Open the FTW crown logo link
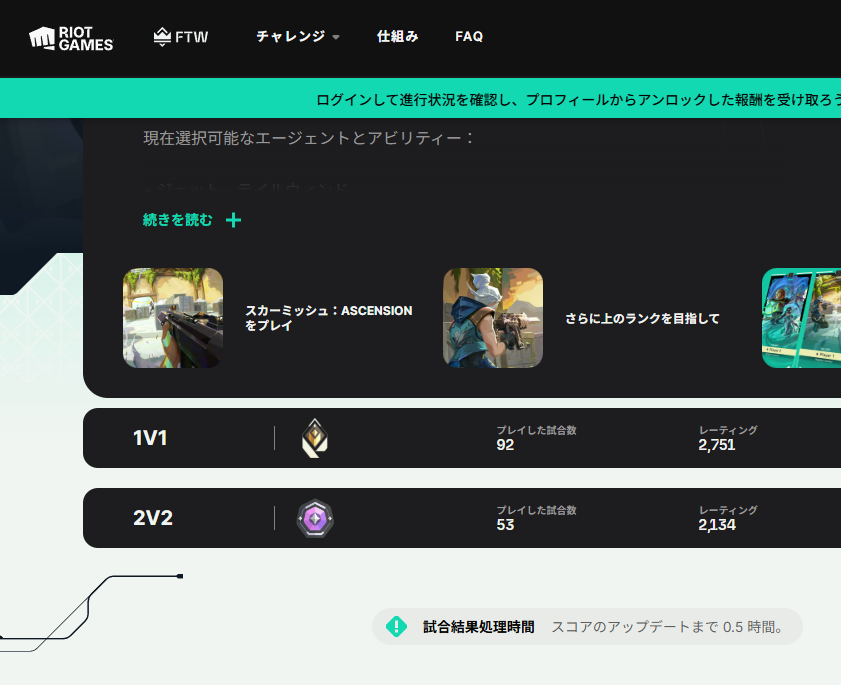Viewport: 841px width, 685px height. (181, 37)
